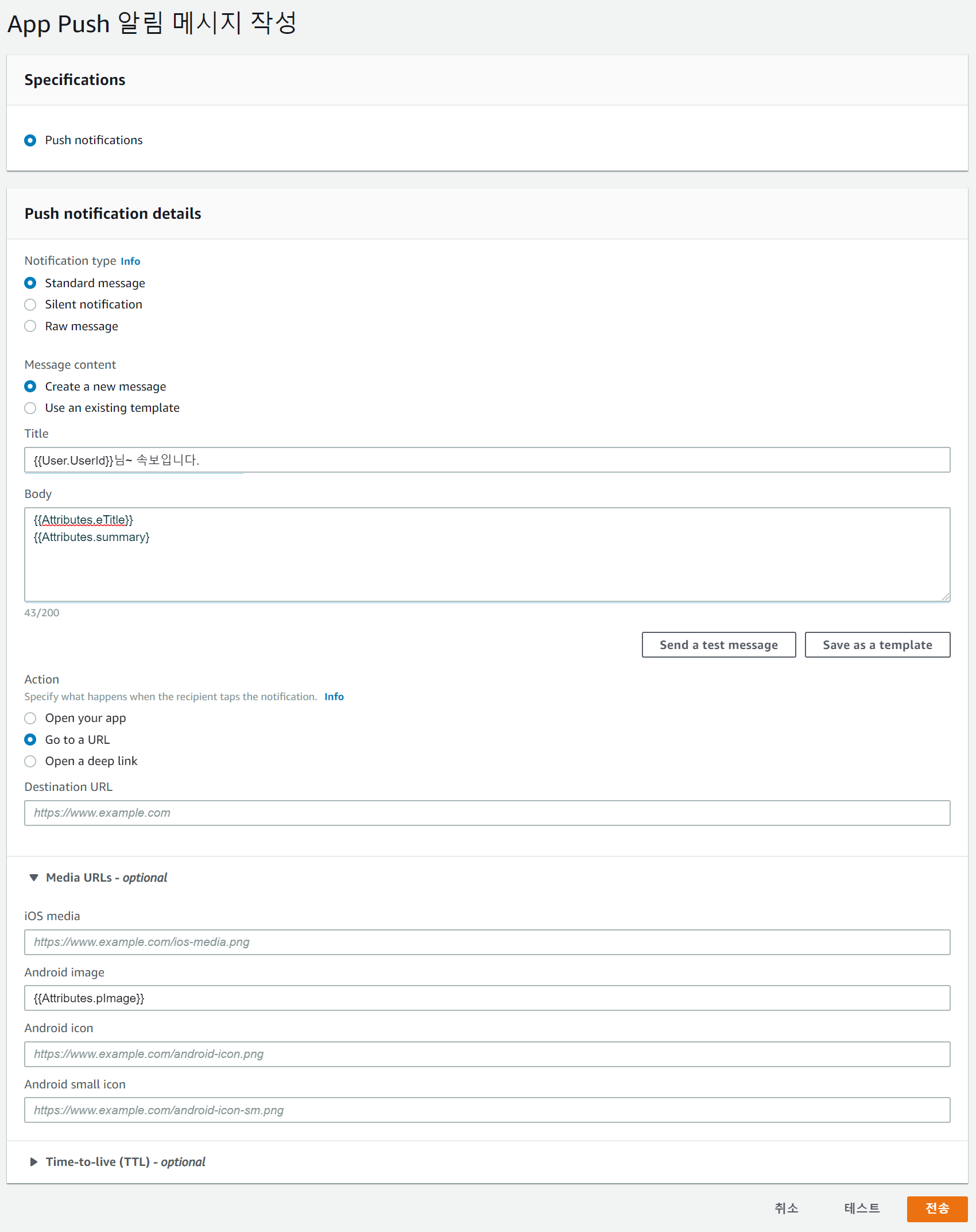Open Info link in the Action description
This screenshot has width=976, height=1232.
pos(334,697)
